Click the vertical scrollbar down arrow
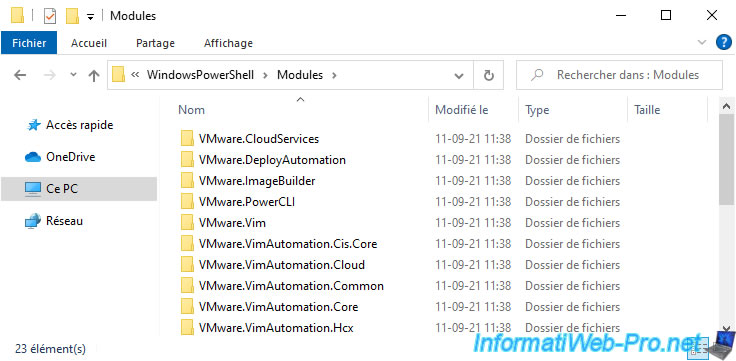 pos(726,328)
